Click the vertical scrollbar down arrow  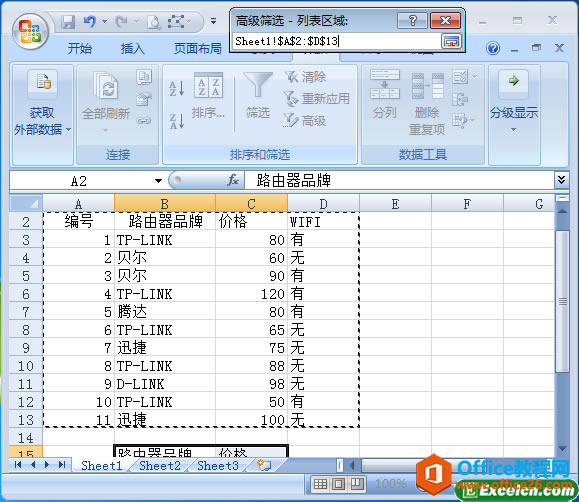(x=562, y=449)
